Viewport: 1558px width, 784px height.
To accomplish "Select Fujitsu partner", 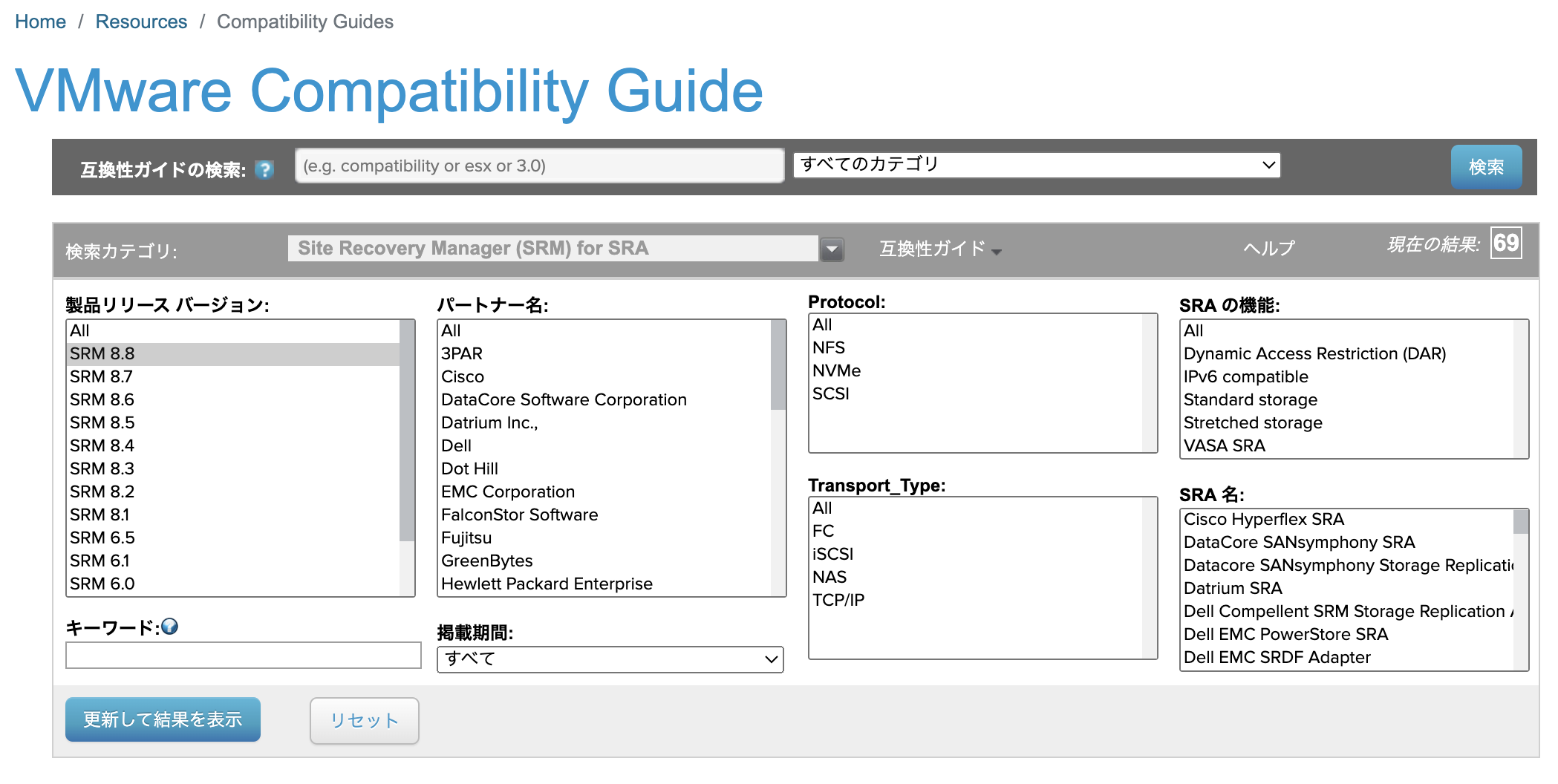I will coord(604,538).
